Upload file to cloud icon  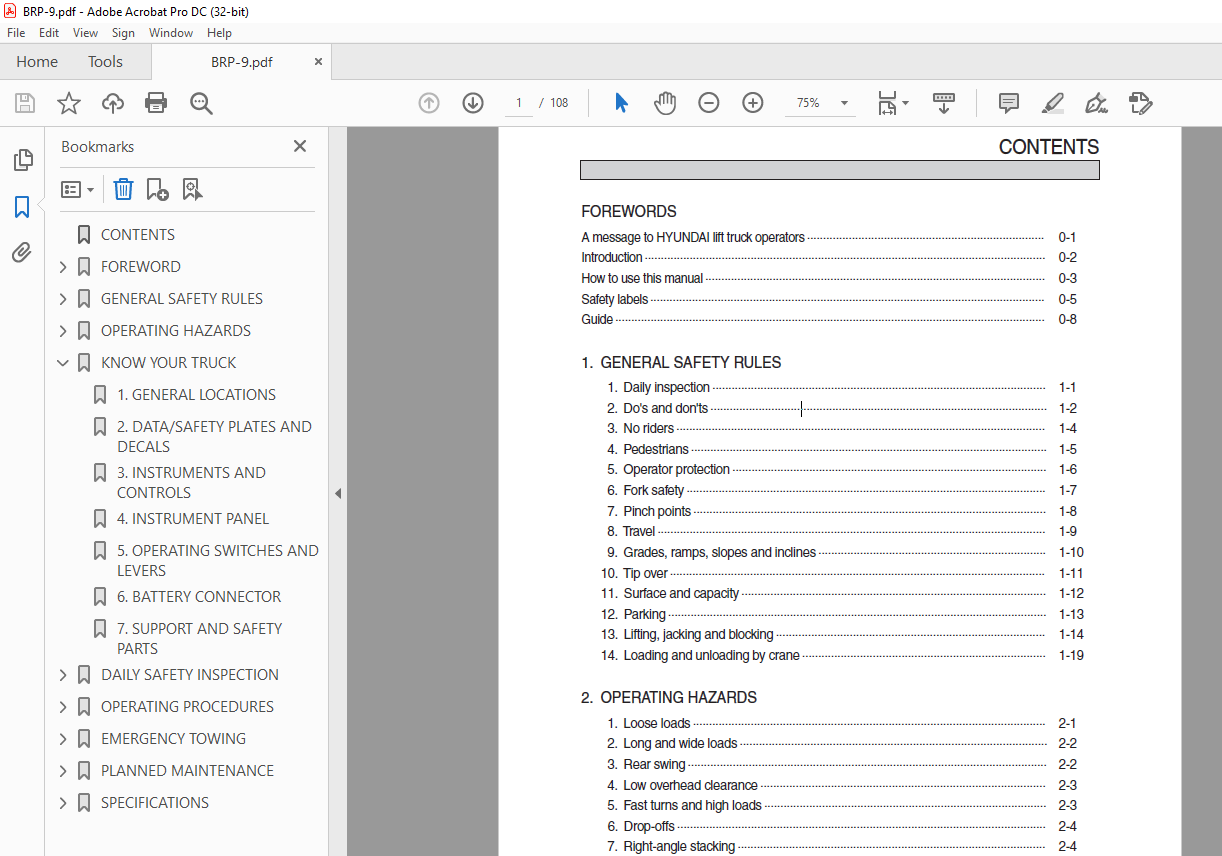[x=113, y=103]
